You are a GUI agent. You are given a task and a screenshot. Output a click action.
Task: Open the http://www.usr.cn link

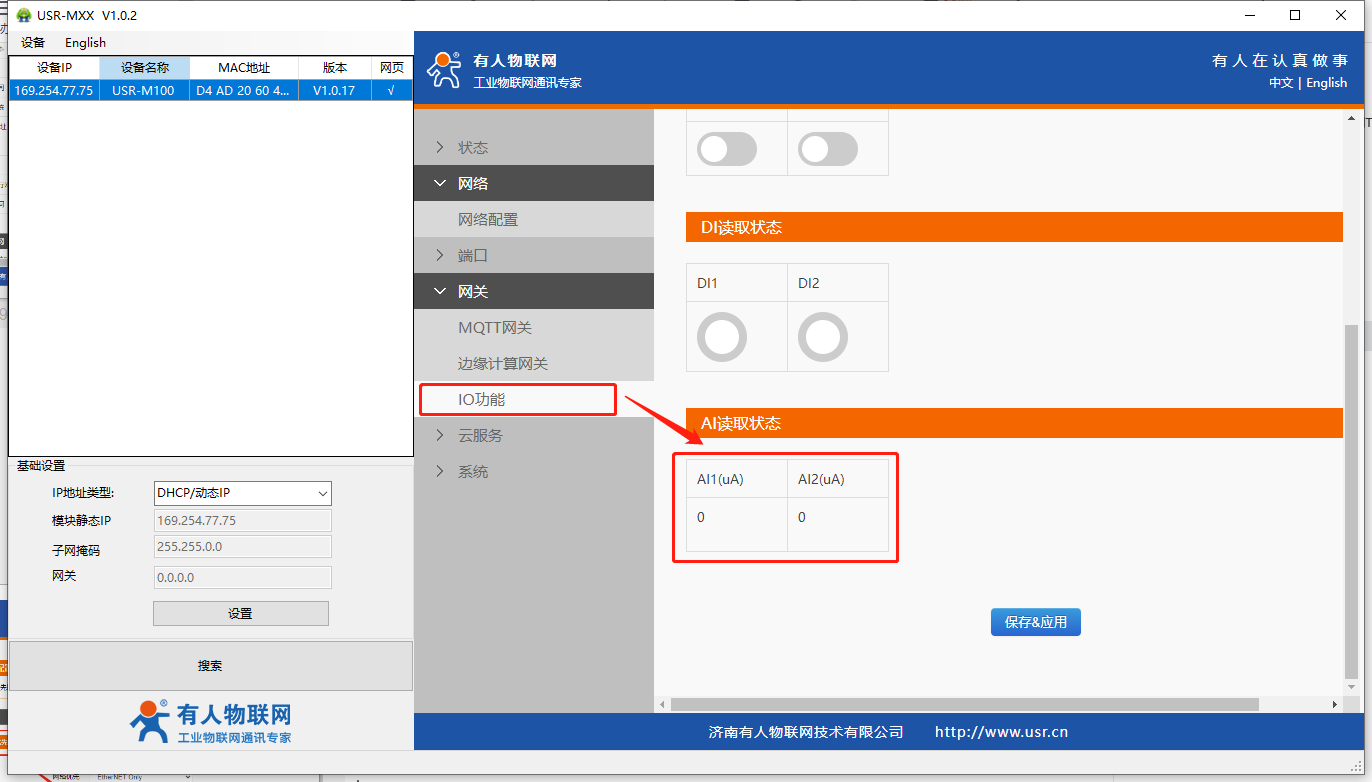click(x=1001, y=732)
